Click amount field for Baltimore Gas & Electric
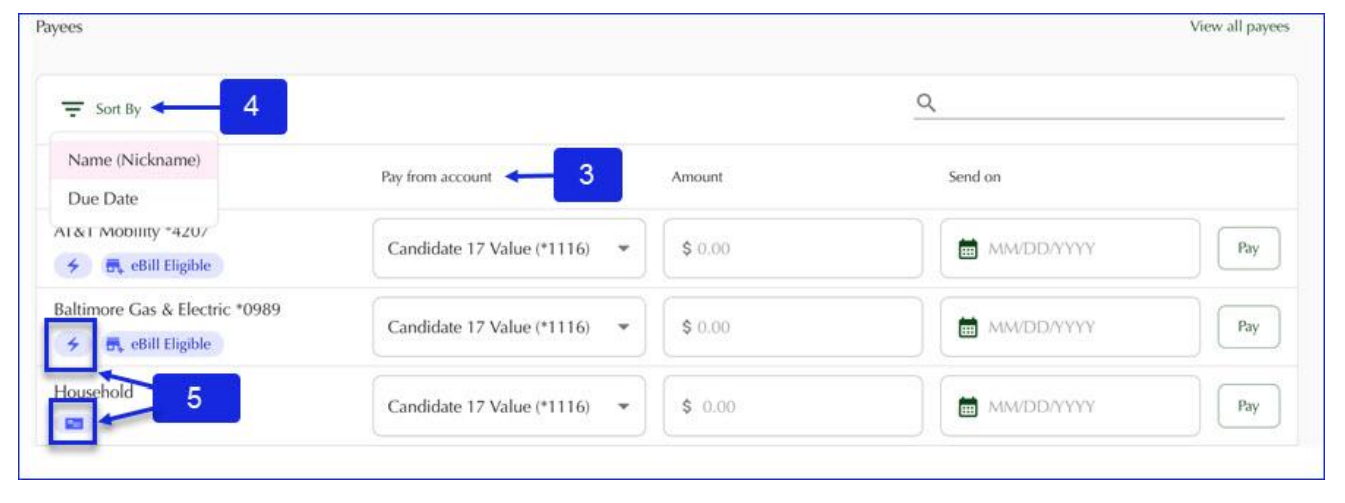The width and height of the screenshot is (1345, 503). pyautogui.click(x=792, y=327)
